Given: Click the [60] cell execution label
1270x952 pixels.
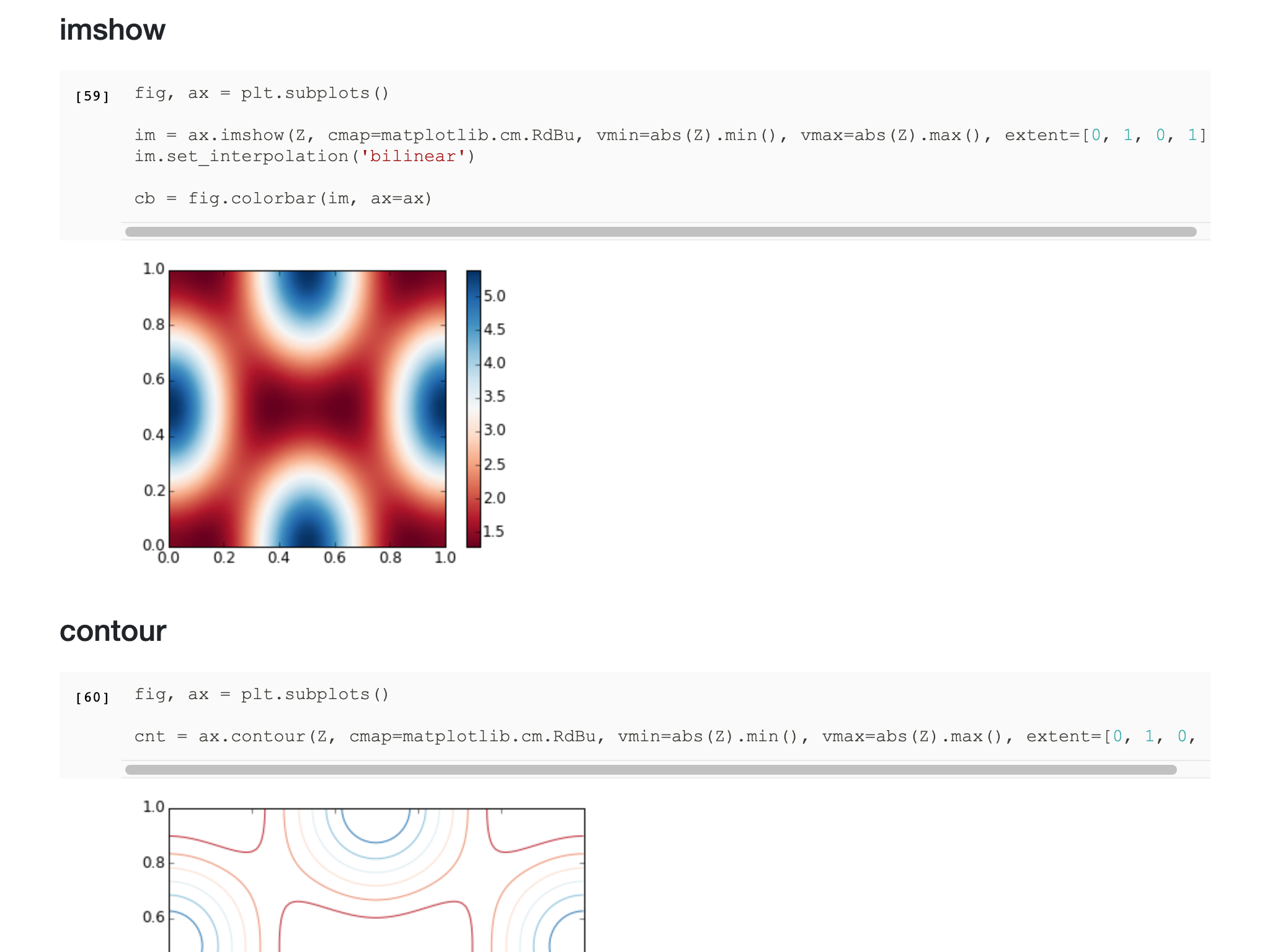Looking at the screenshot, I should 92,697.
